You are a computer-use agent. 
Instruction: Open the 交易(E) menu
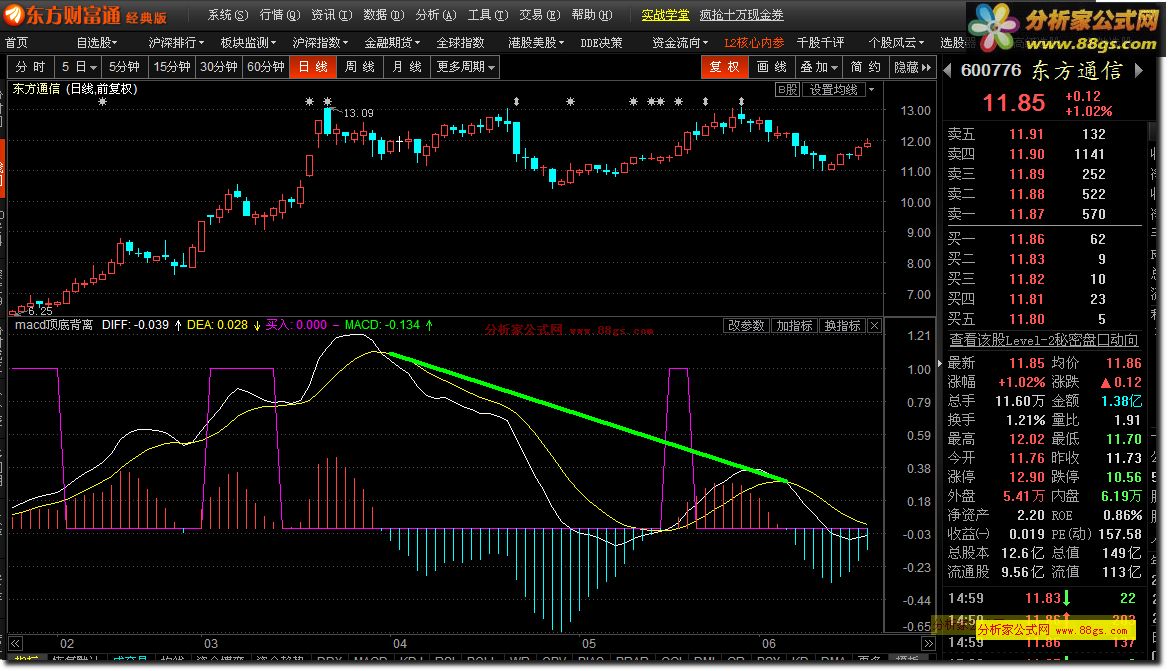(x=540, y=15)
